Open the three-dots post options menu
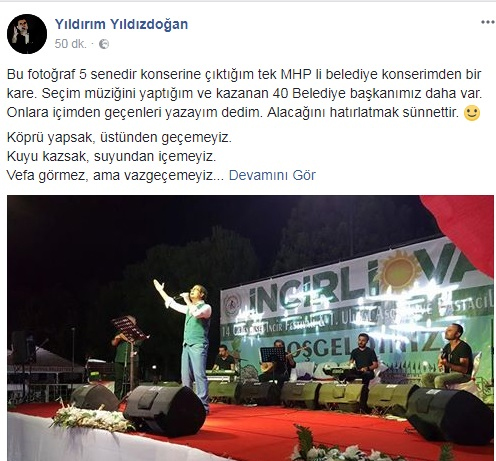Viewport: 496px width, 461px height. coord(487,22)
